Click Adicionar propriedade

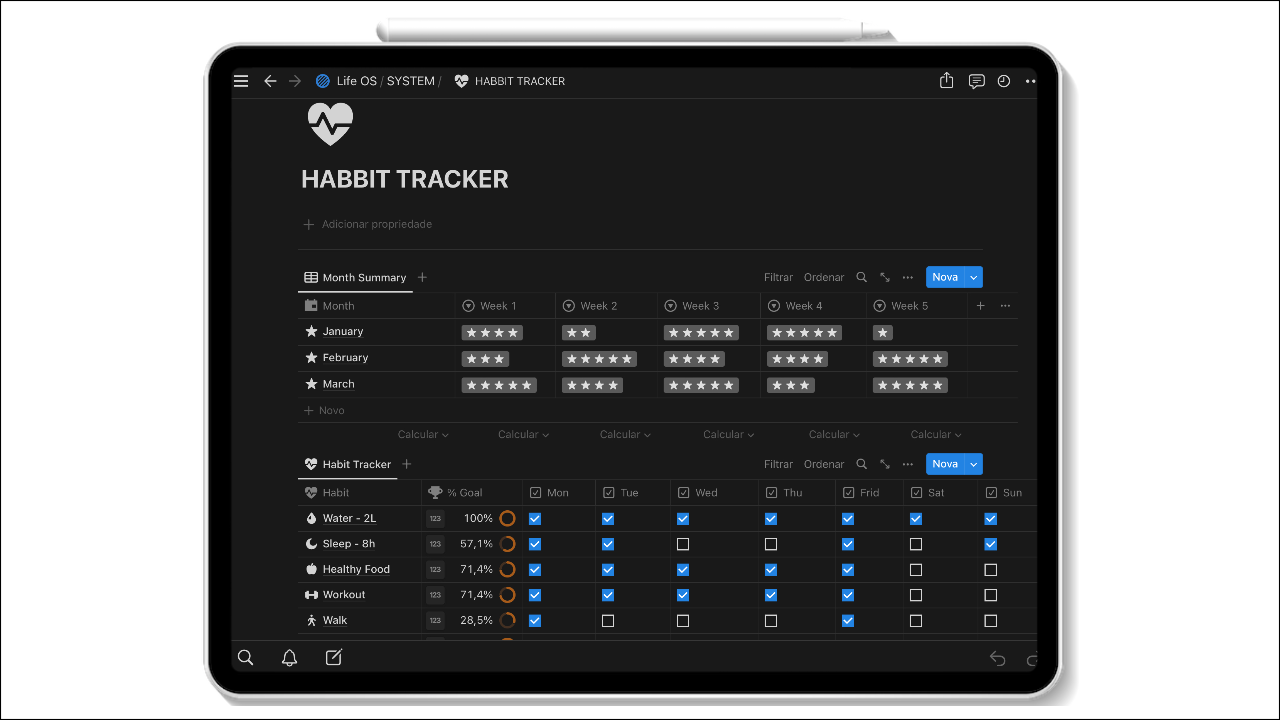click(x=368, y=224)
